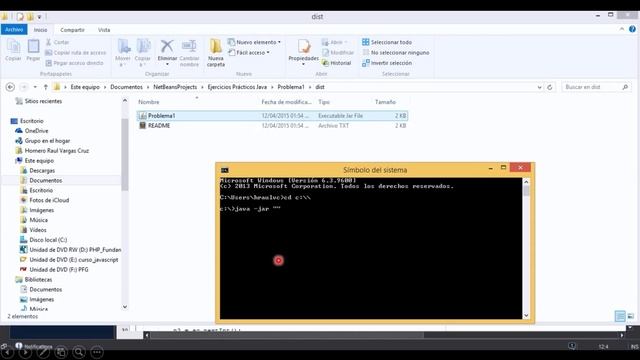Click the command prompt scrollbar down arrow
The image size is (640, 360).
pos(526,315)
